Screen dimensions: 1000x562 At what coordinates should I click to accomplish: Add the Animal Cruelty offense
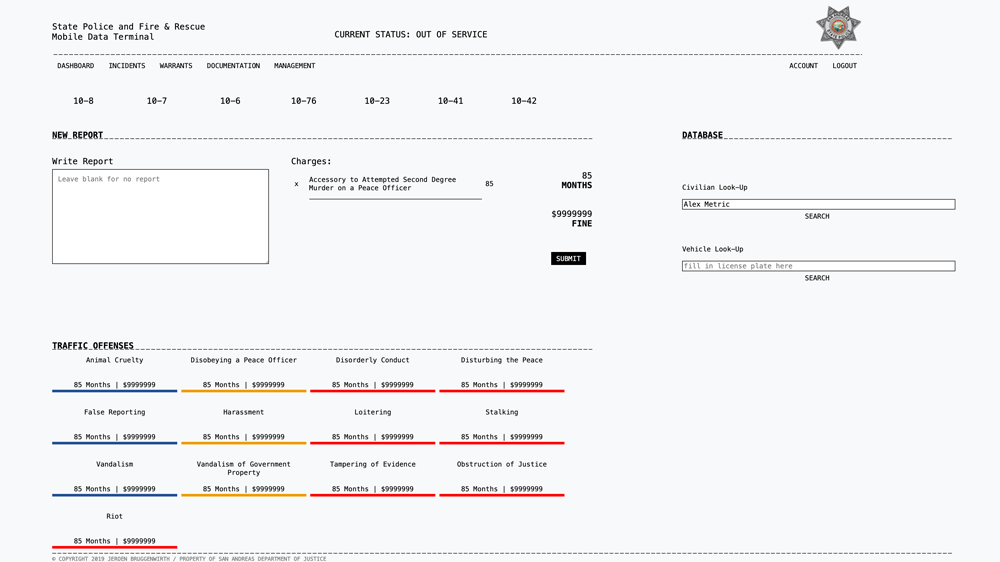click(114, 372)
